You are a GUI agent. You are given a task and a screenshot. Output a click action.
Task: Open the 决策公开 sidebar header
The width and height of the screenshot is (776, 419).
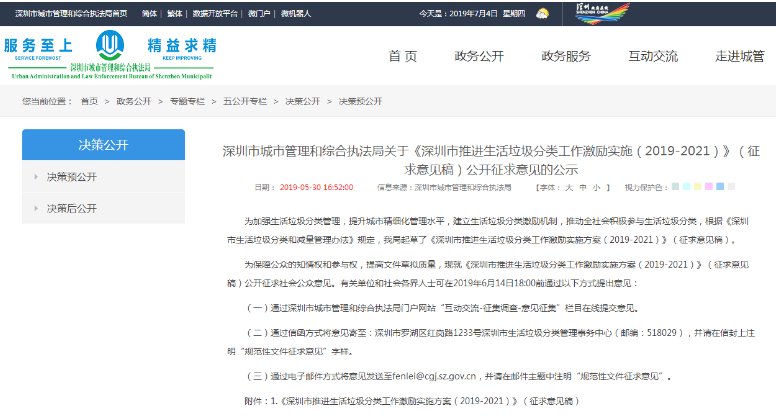(x=103, y=145)
